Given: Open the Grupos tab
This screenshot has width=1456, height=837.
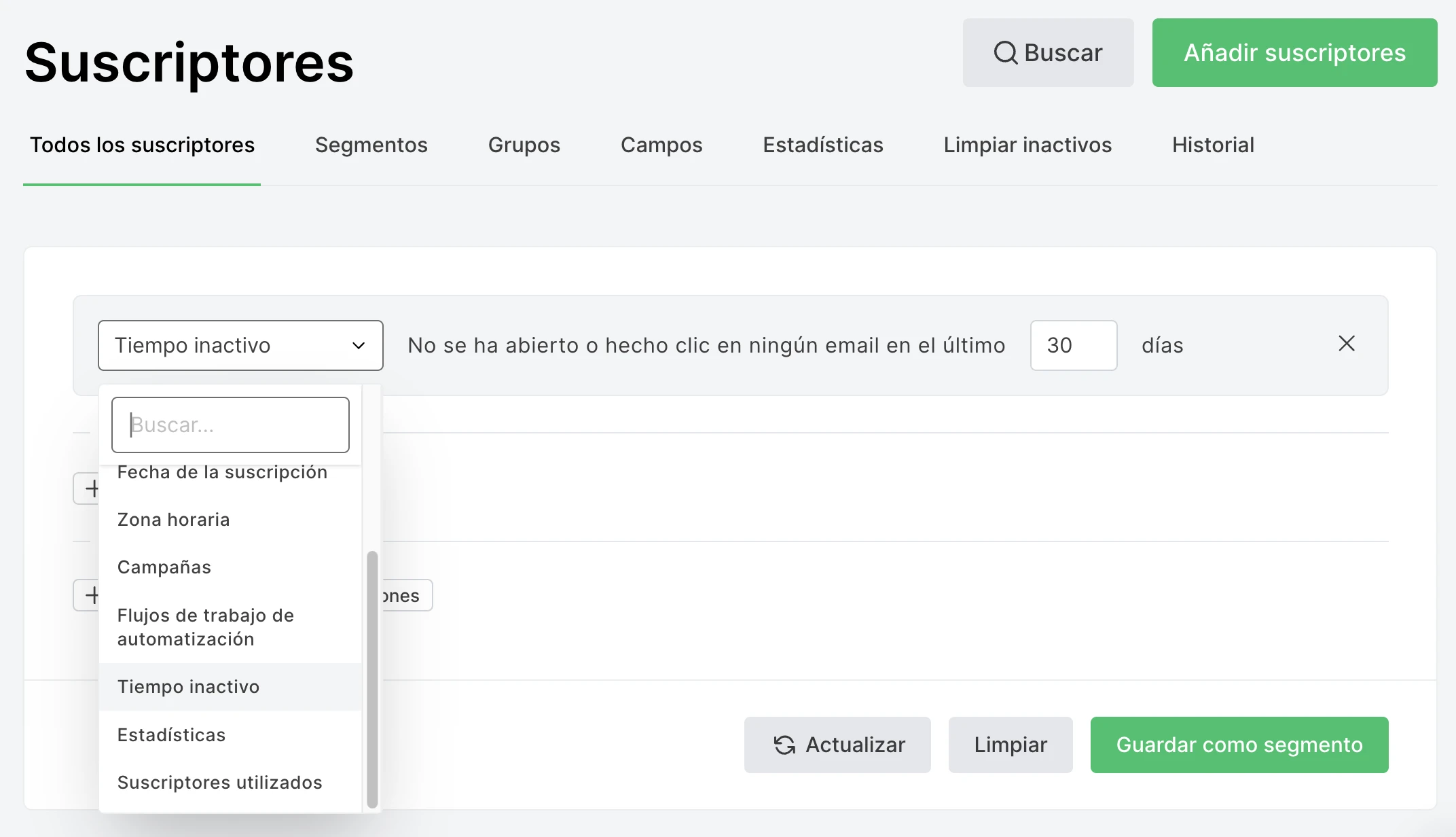Looking at the screenshot, I should [x=524, y=145].
